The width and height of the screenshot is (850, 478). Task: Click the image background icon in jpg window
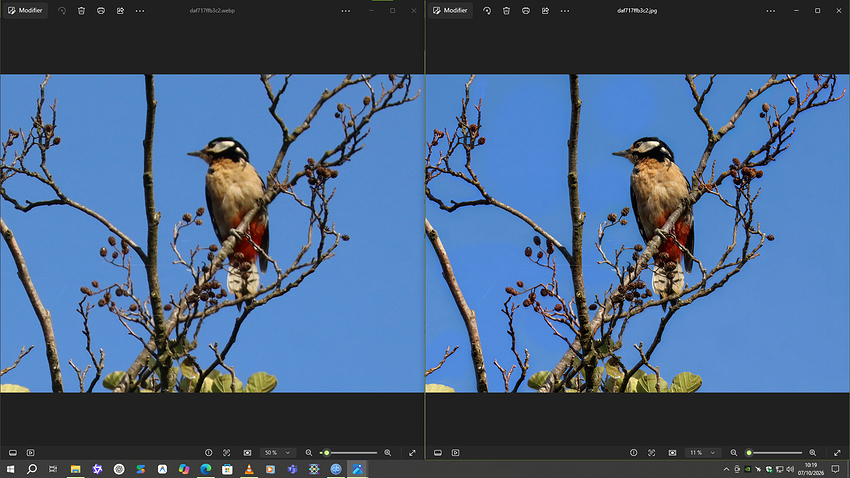point(672,453)
